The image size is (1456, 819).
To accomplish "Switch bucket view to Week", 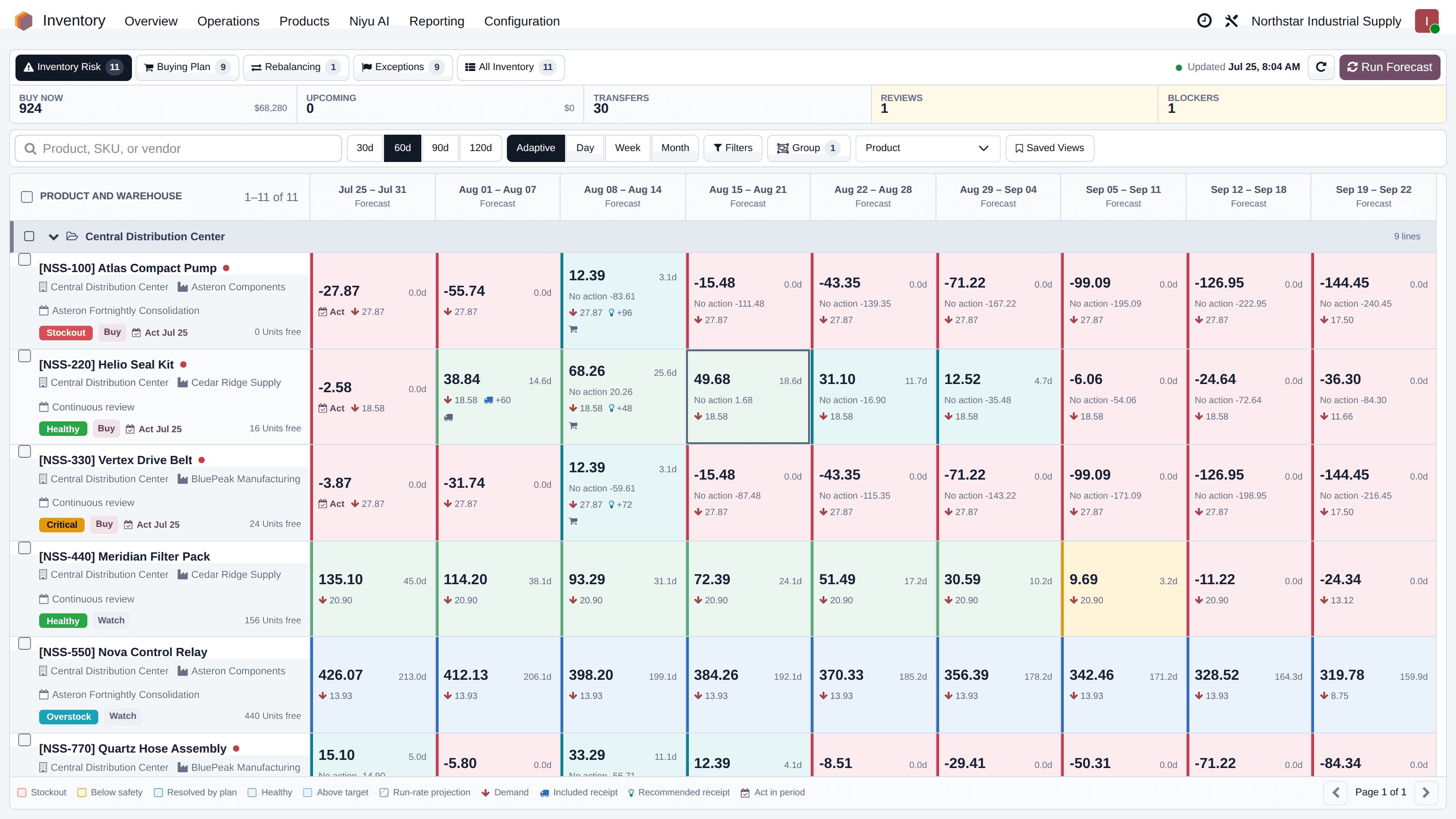I will click(627, 148).
